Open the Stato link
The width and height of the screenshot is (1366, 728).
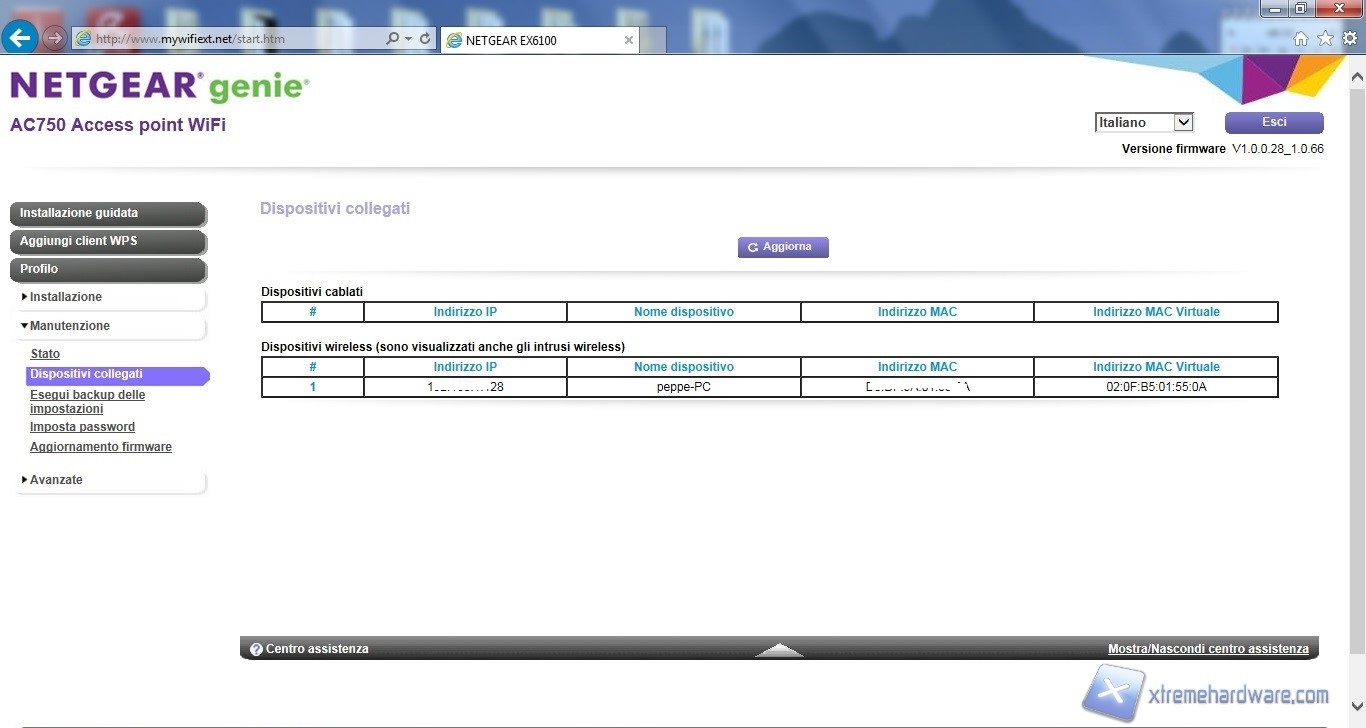point(45,354)
